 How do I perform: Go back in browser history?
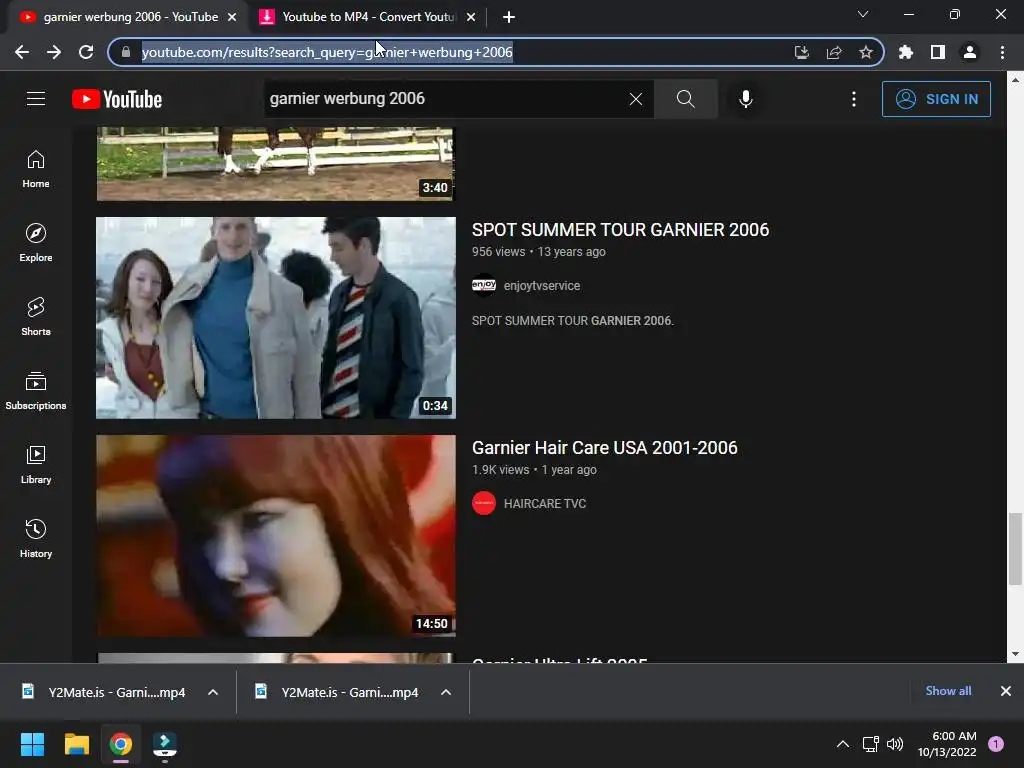point(22,52)
